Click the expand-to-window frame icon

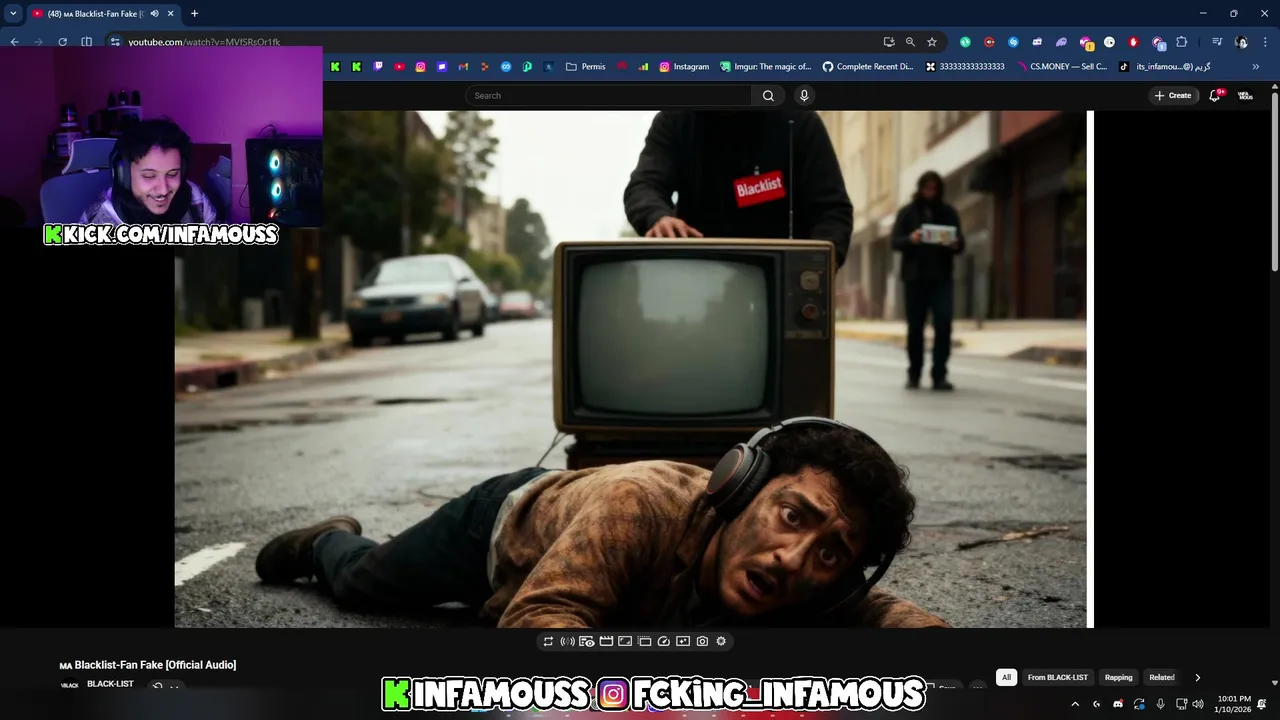[x=625, y=641]
